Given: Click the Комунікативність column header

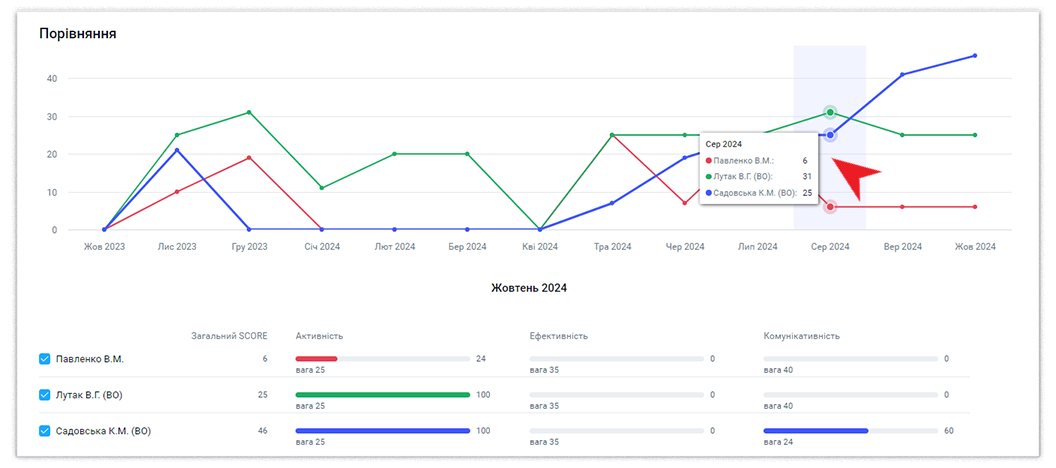Looking at the screenshot, I should pyautogui.click(x=801, y=337).
